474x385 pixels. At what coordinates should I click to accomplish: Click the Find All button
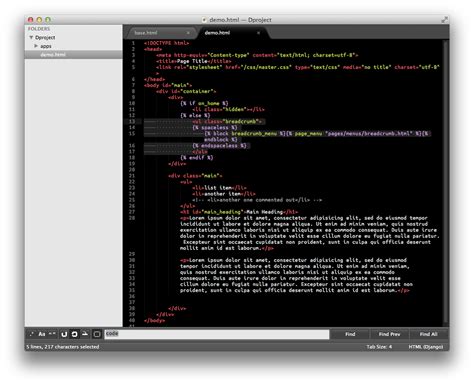(428, 334)
